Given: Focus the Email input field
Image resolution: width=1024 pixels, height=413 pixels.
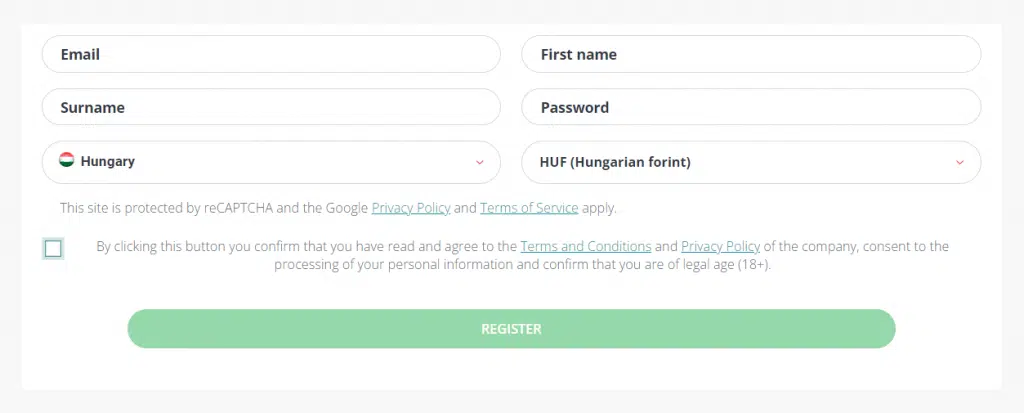Looking at the screenshot, I should point(270,54).
